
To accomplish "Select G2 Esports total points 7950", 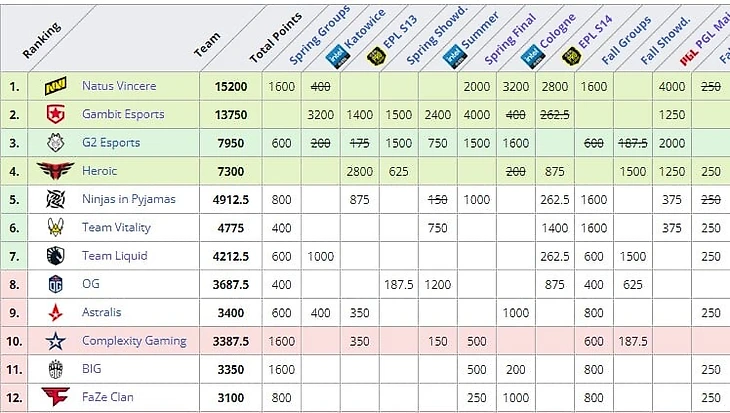I will click(231, 143).
